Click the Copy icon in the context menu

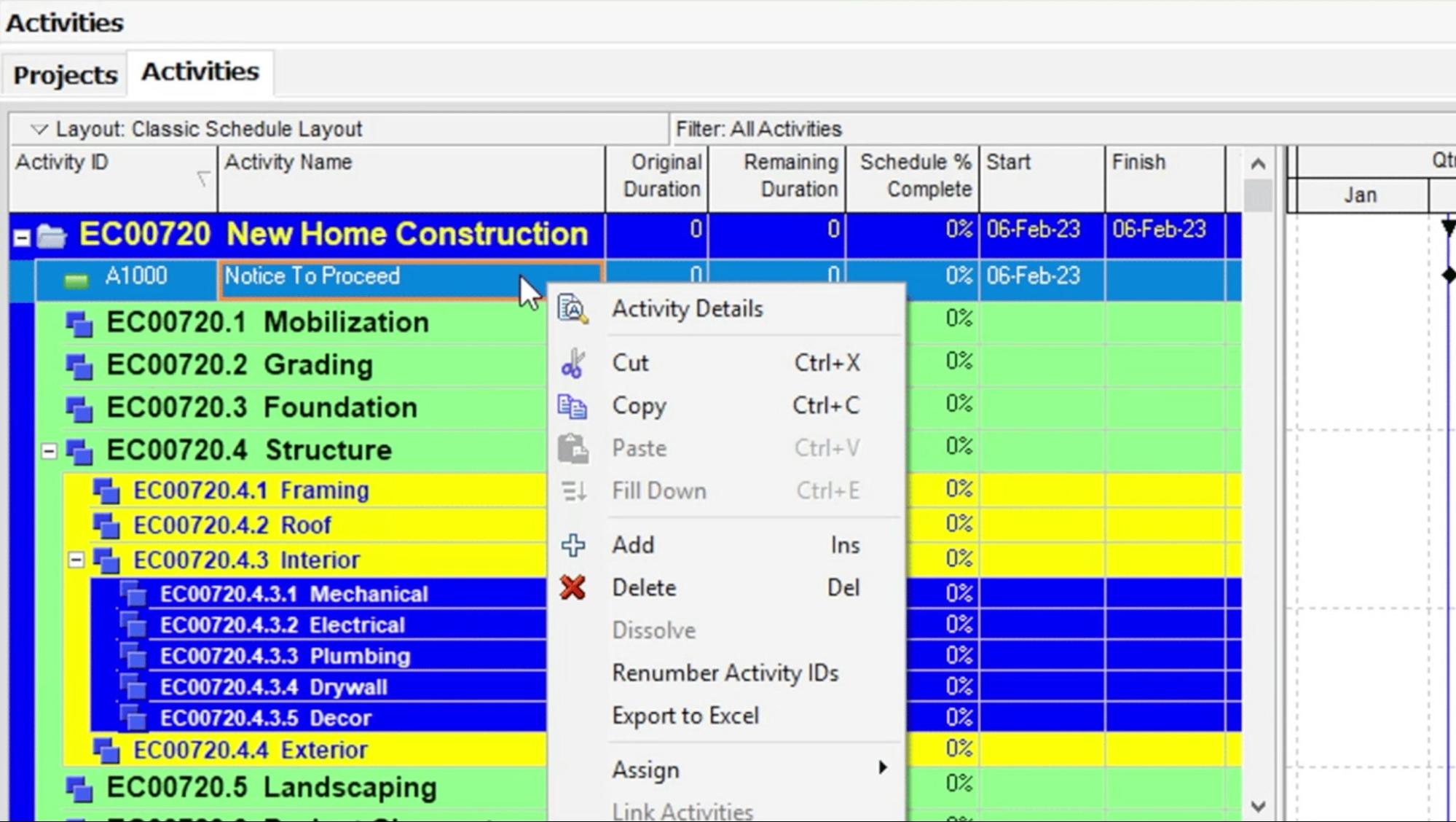572,406
